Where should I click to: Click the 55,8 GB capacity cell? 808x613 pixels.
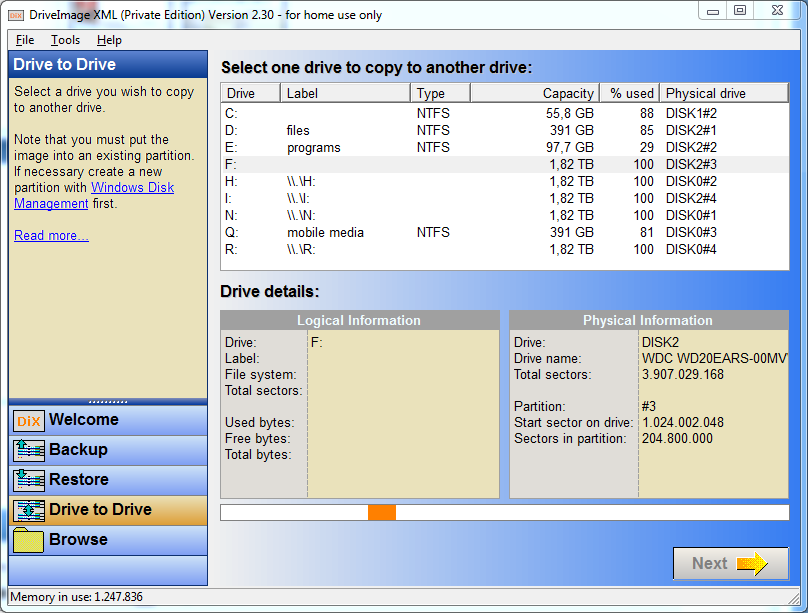point(570,113)
